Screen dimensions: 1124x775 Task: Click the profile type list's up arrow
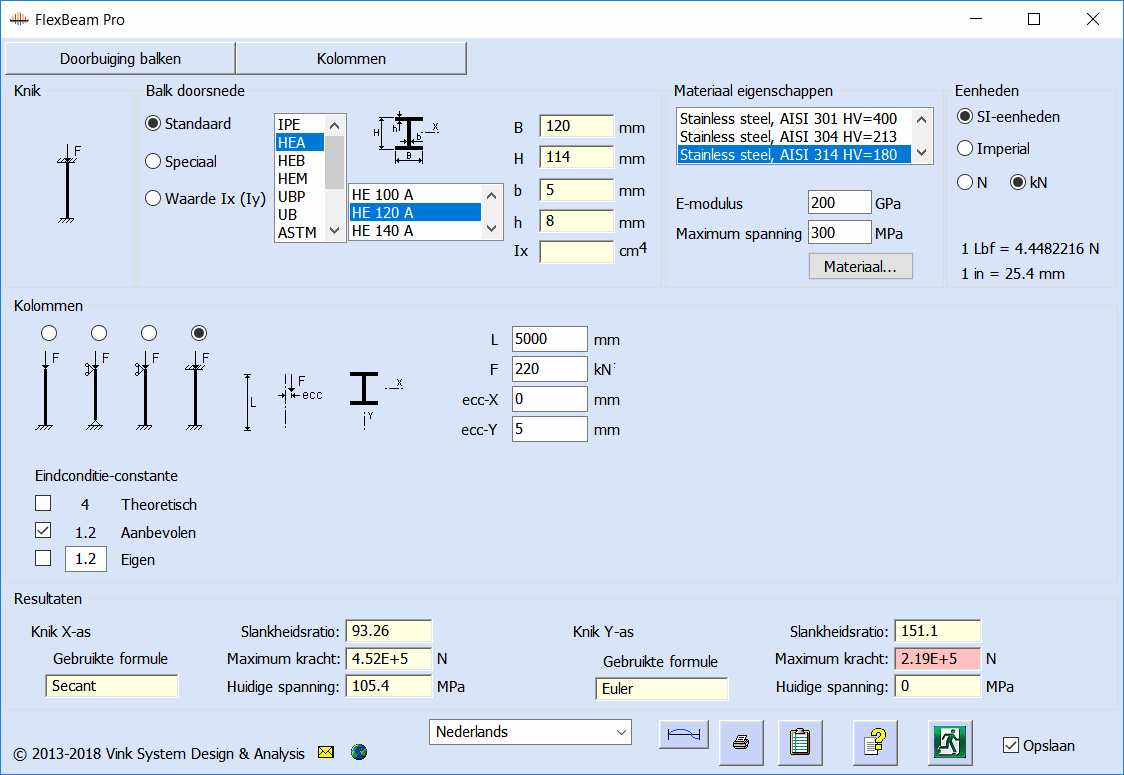334,125
